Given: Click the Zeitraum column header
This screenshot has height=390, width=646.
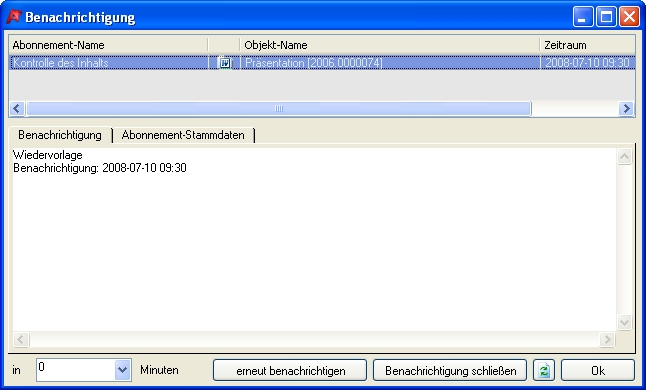Looking at the screenshot, I should 587,45.
